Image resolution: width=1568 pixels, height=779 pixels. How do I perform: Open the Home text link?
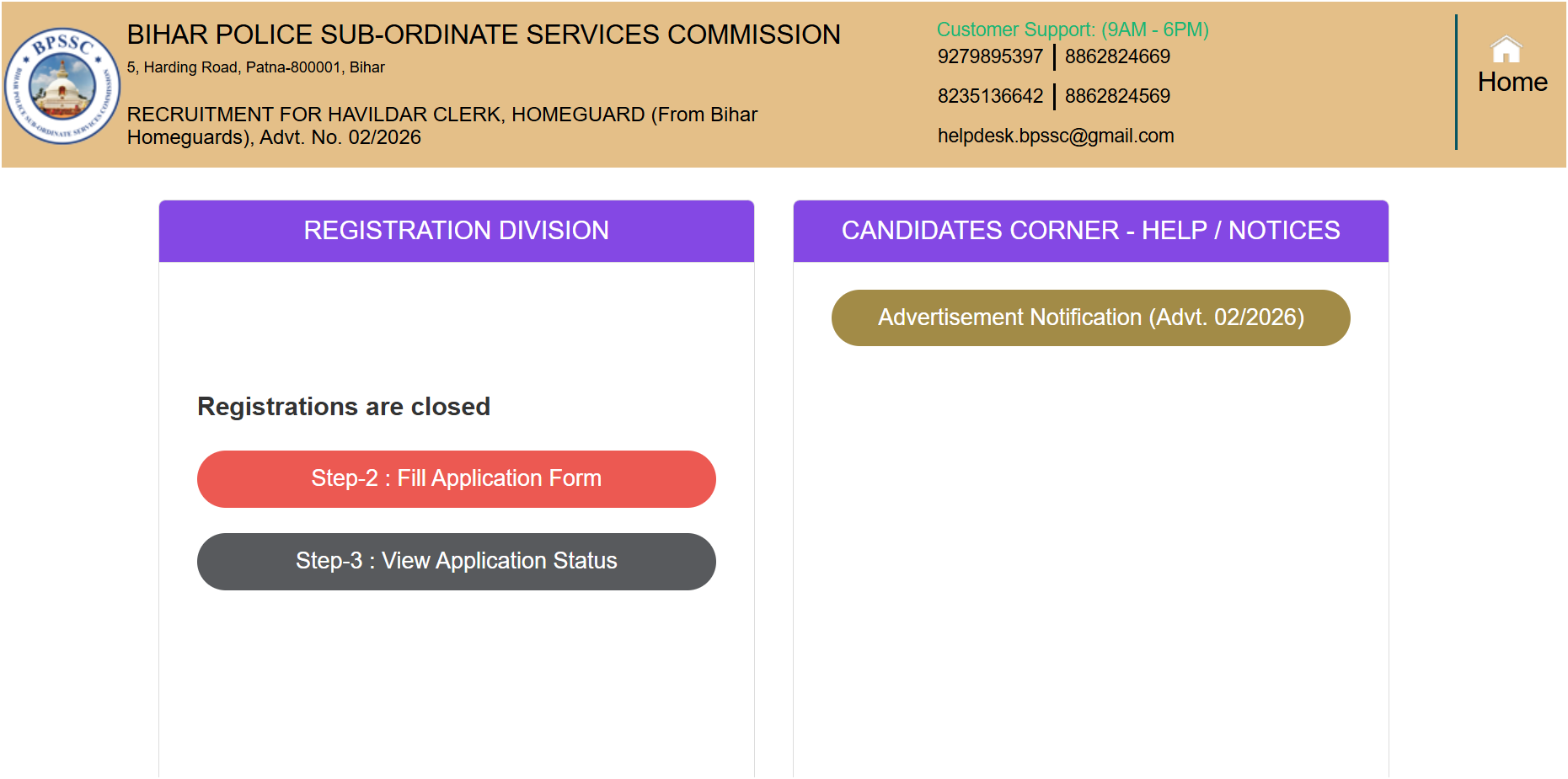click(x=1512, y=83)
